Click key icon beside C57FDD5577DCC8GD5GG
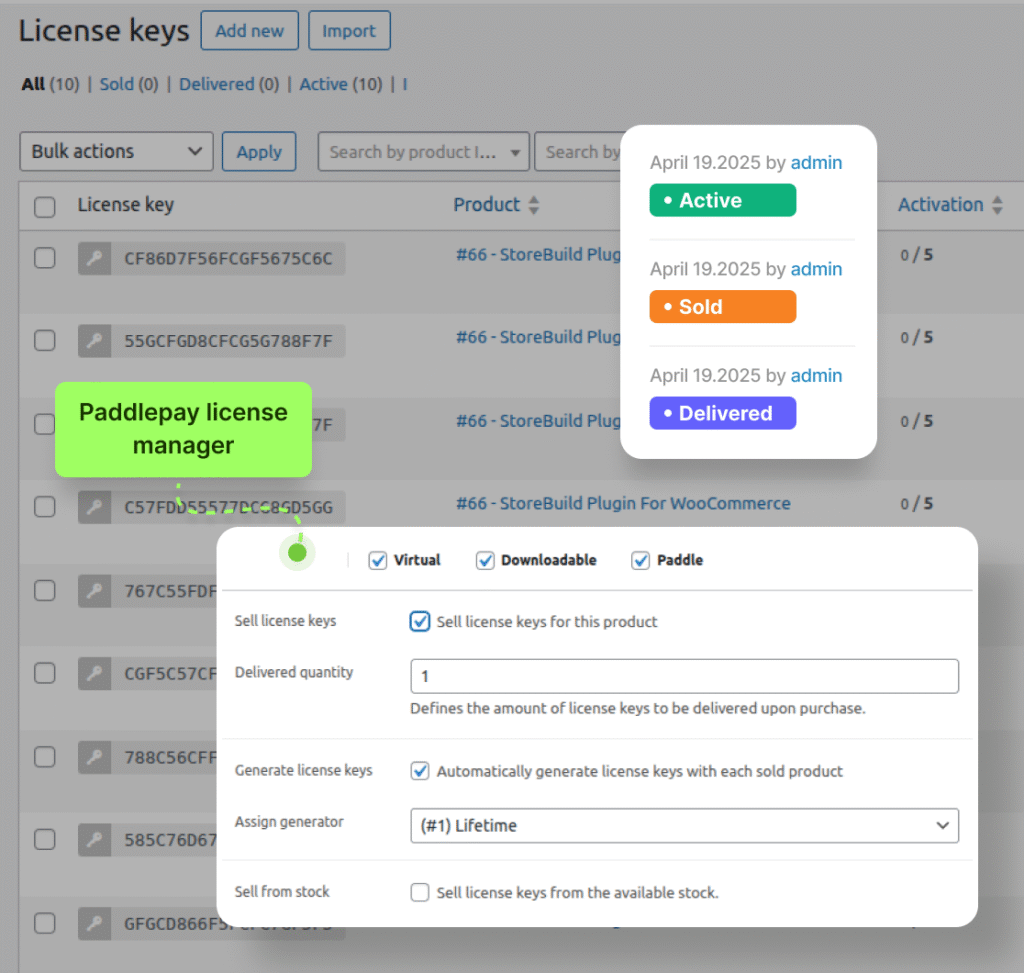This screenshot has height=973, width=1024. (95, 508)
